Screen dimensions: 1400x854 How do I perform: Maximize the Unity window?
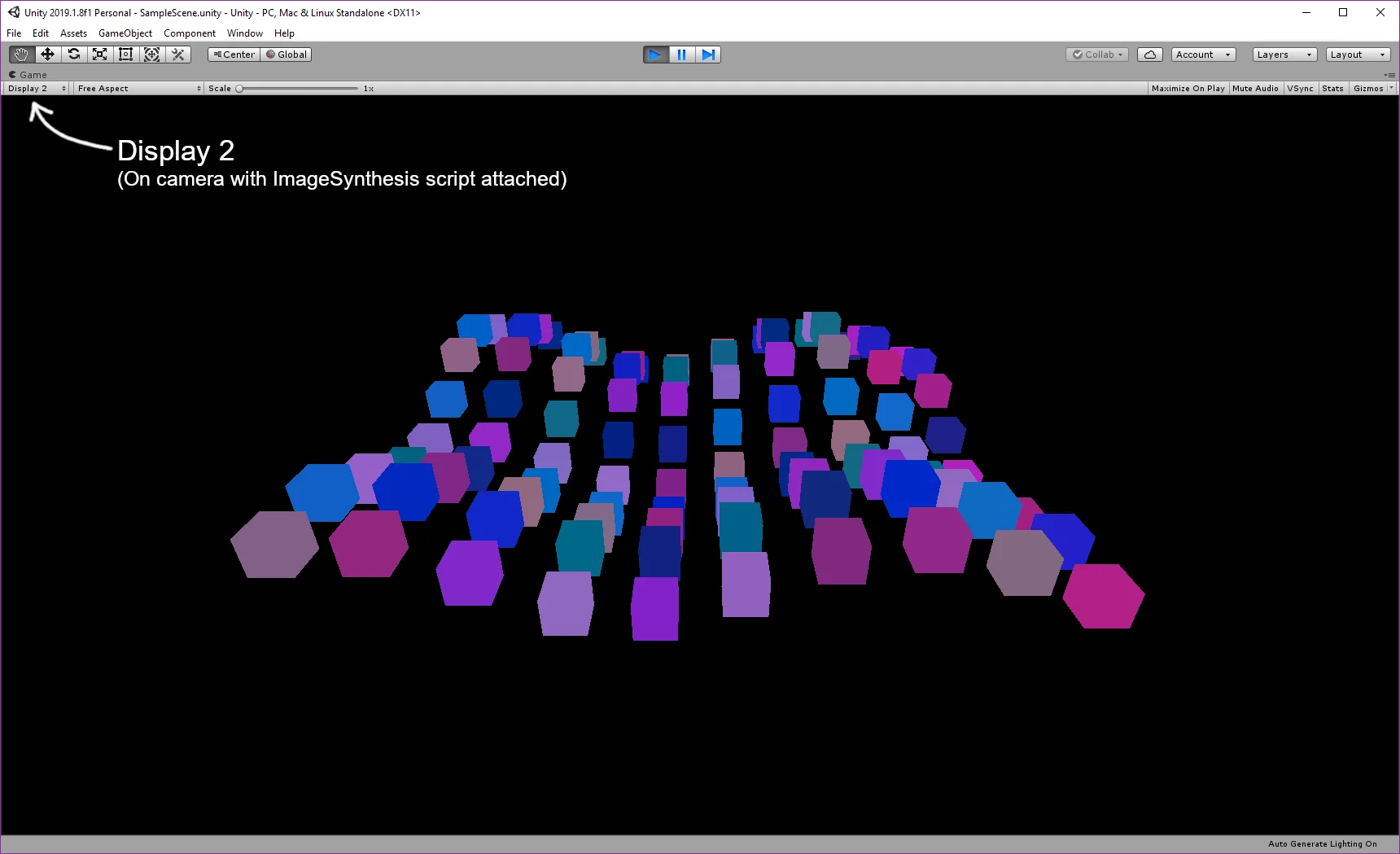coord(1343,12)
